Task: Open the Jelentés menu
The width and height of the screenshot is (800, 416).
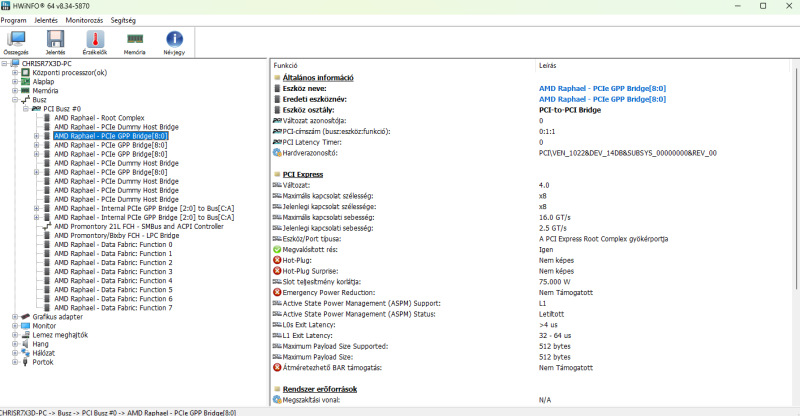Action: coord(46,20)
